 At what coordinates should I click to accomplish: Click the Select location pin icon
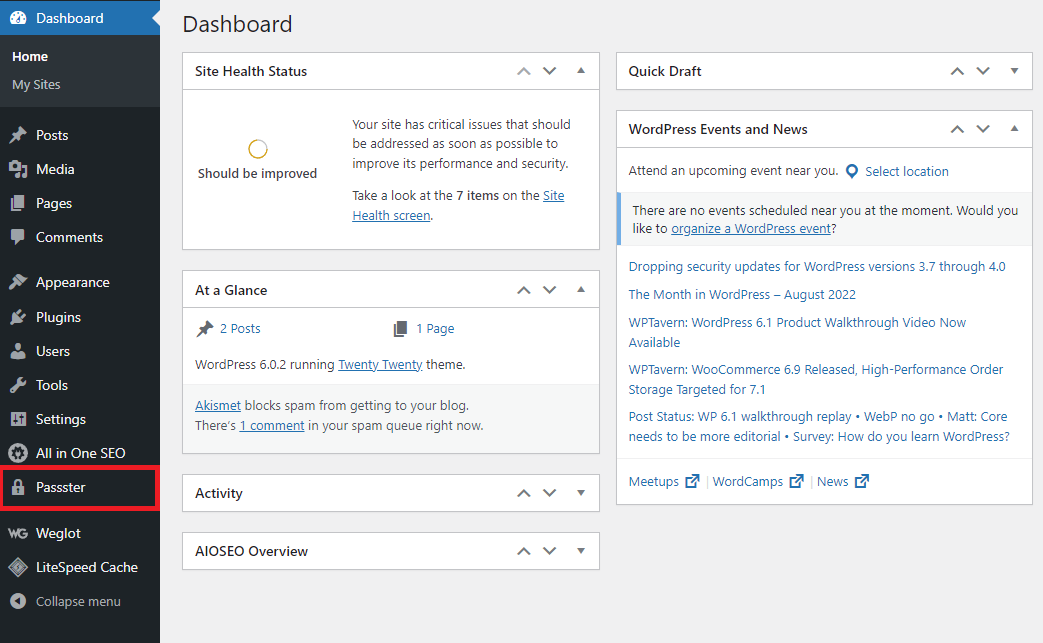(x=851, y=171)
